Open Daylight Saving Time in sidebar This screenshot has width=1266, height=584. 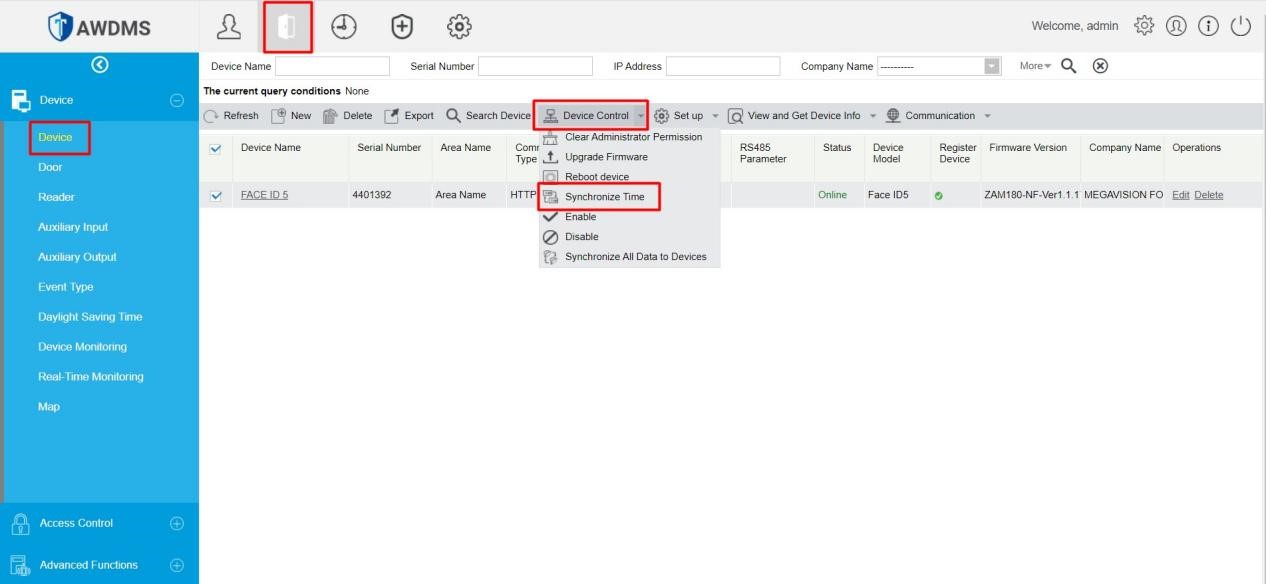pos(90,317)
